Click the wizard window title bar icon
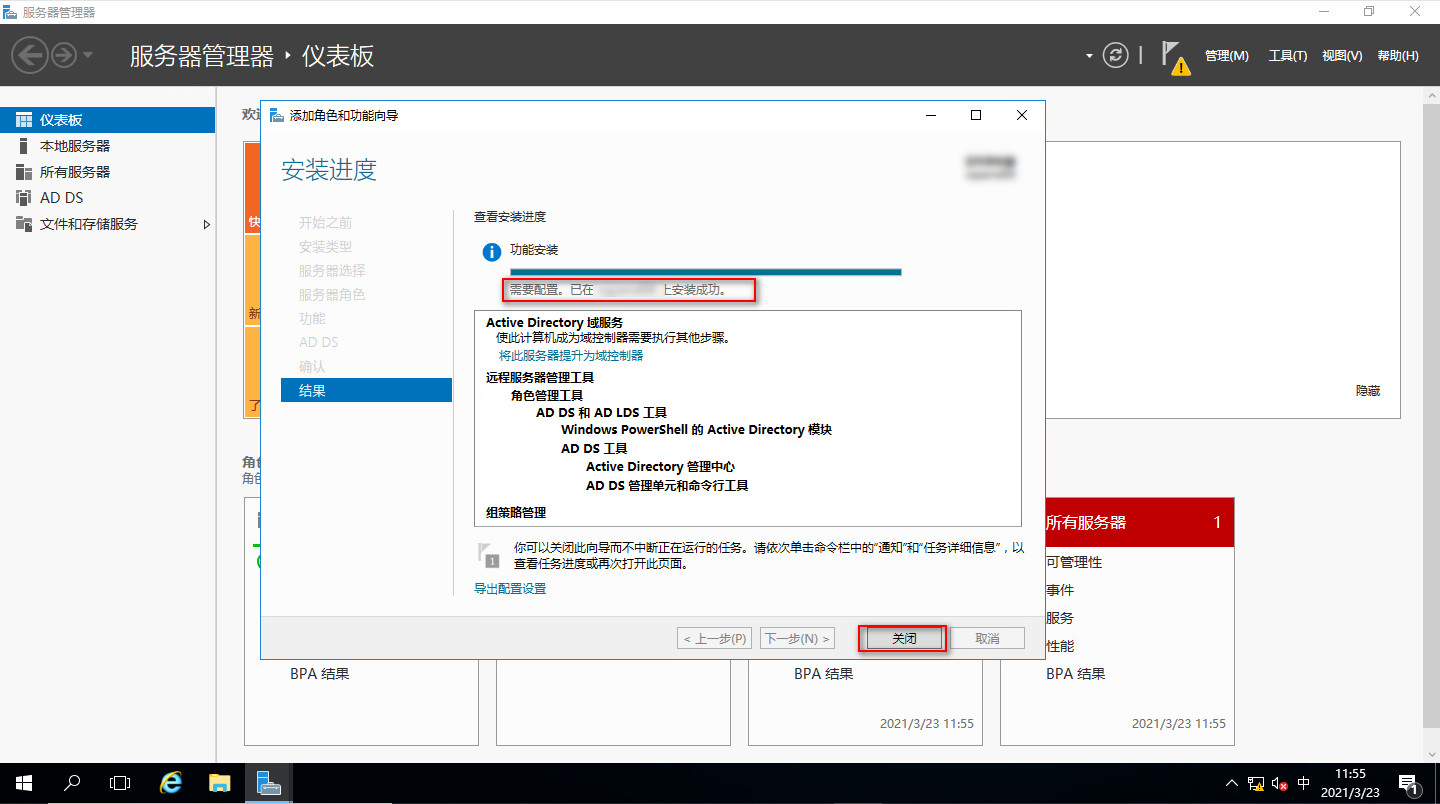The width and height of the screenshot is (1440, 804). (276, 115)
